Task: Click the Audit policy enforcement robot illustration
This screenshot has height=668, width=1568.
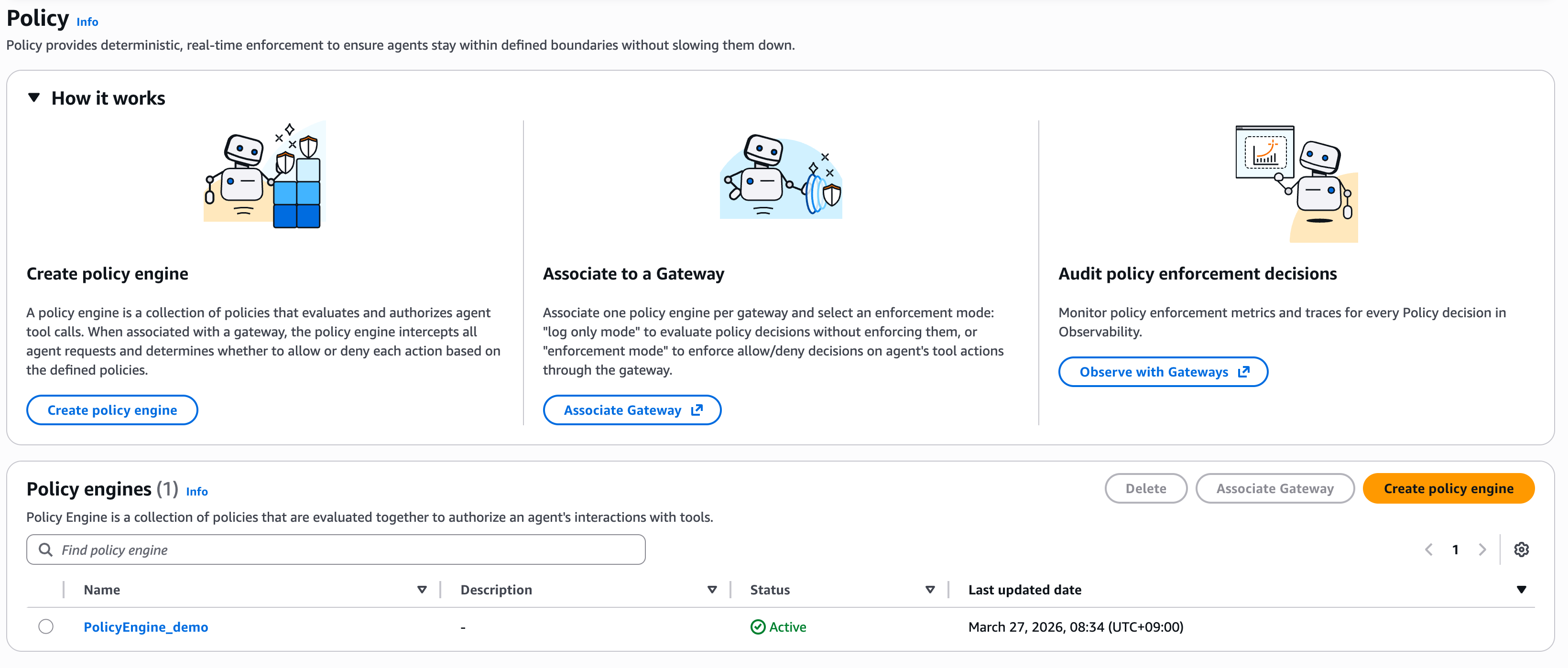Action: coord(1296,184)
